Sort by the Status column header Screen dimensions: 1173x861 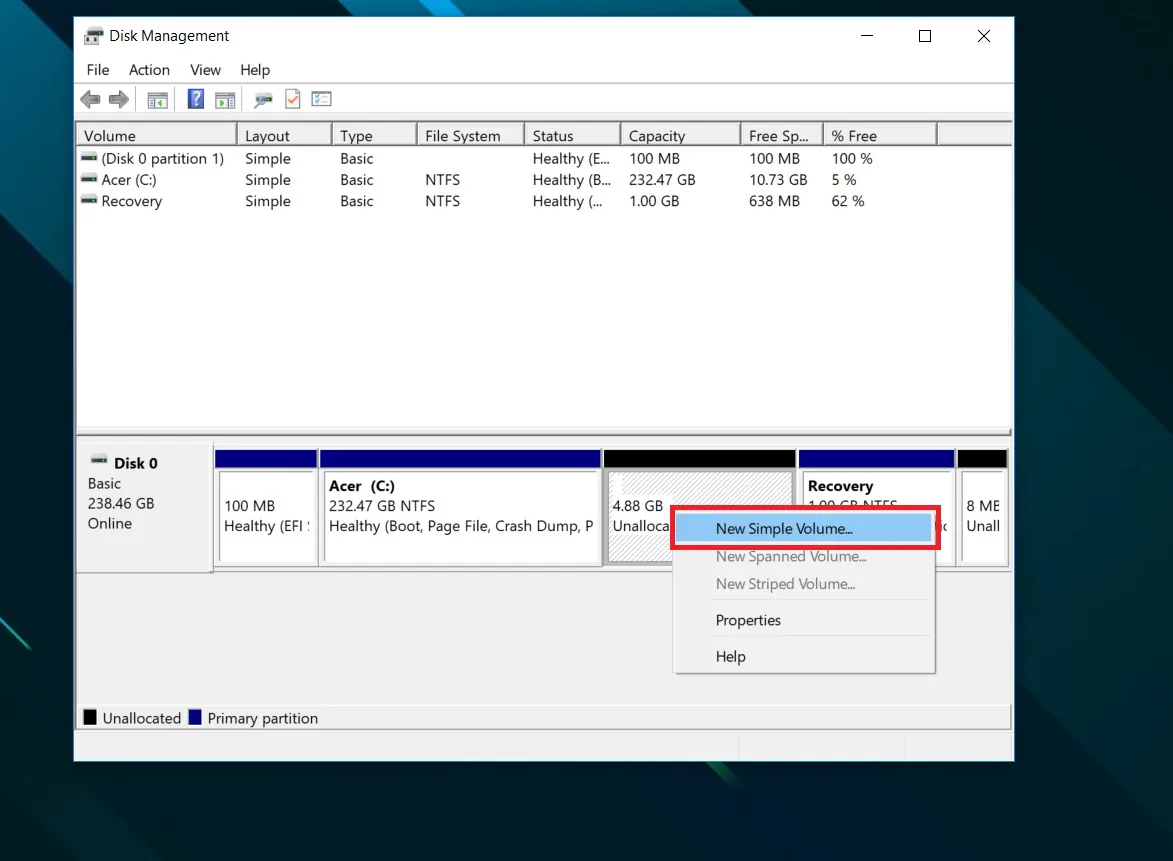572,135
